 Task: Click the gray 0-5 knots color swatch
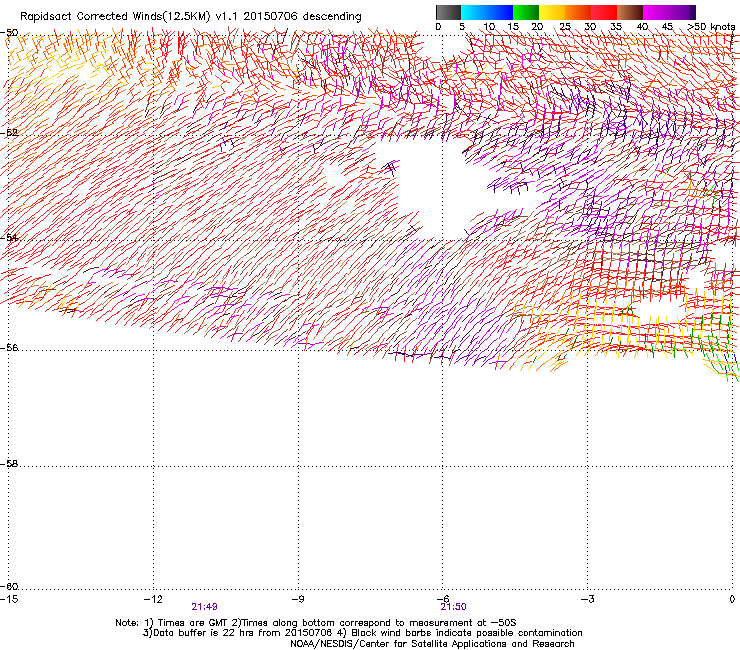click(448, 12)
